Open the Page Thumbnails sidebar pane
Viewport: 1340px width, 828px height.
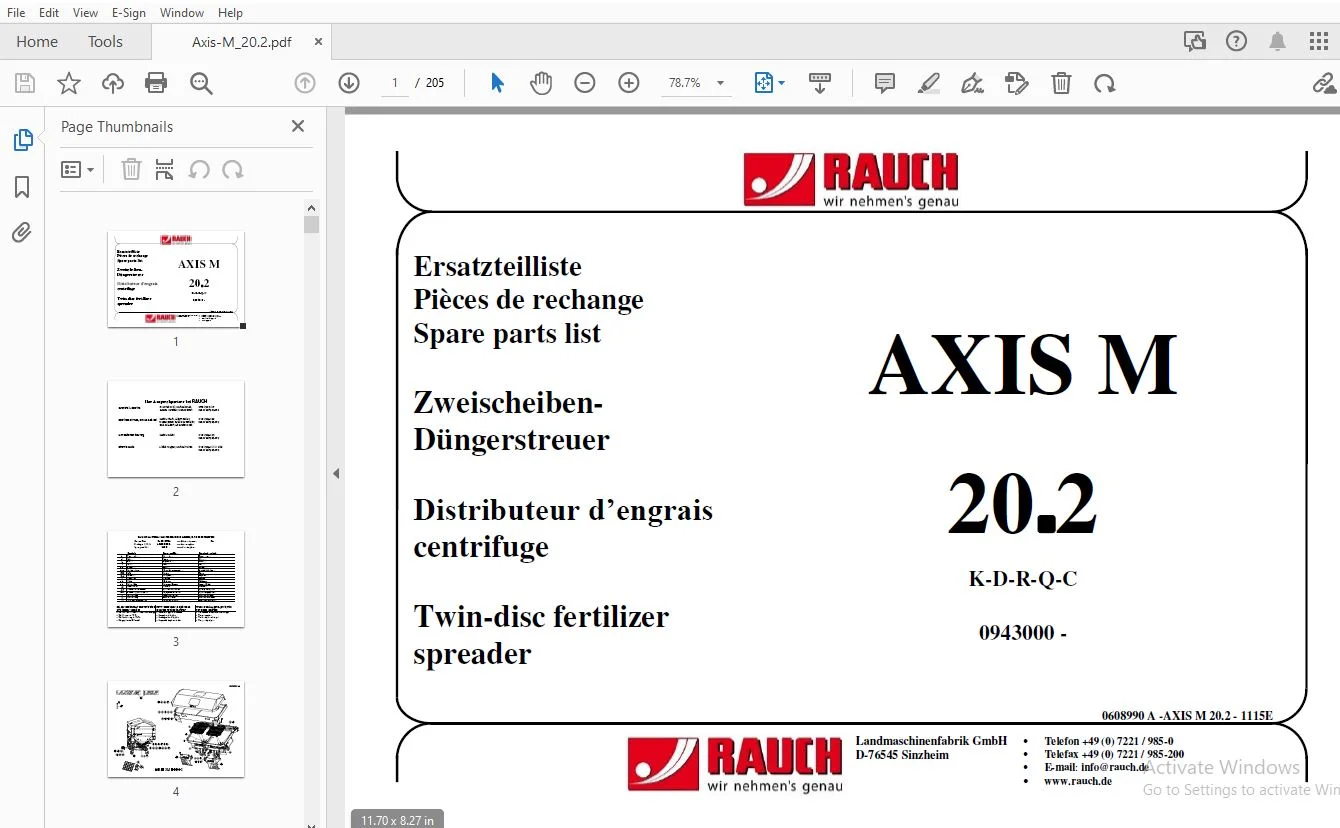[x=22, y=140]
